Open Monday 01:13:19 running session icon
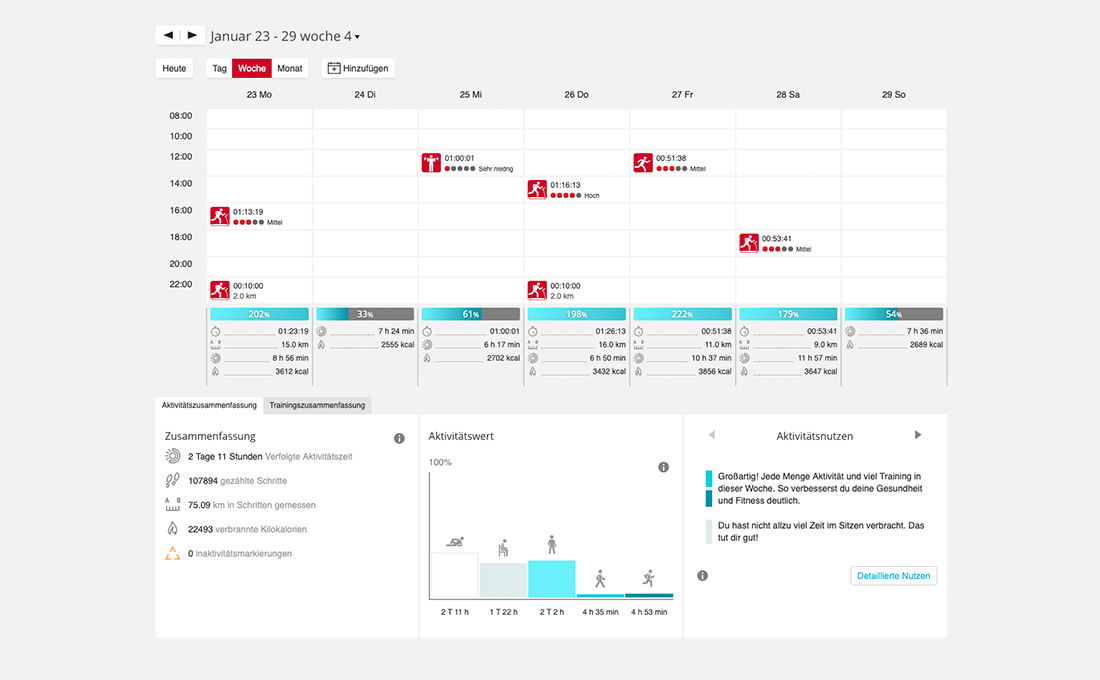1100x680 pixels. click(x=220, y=216)
